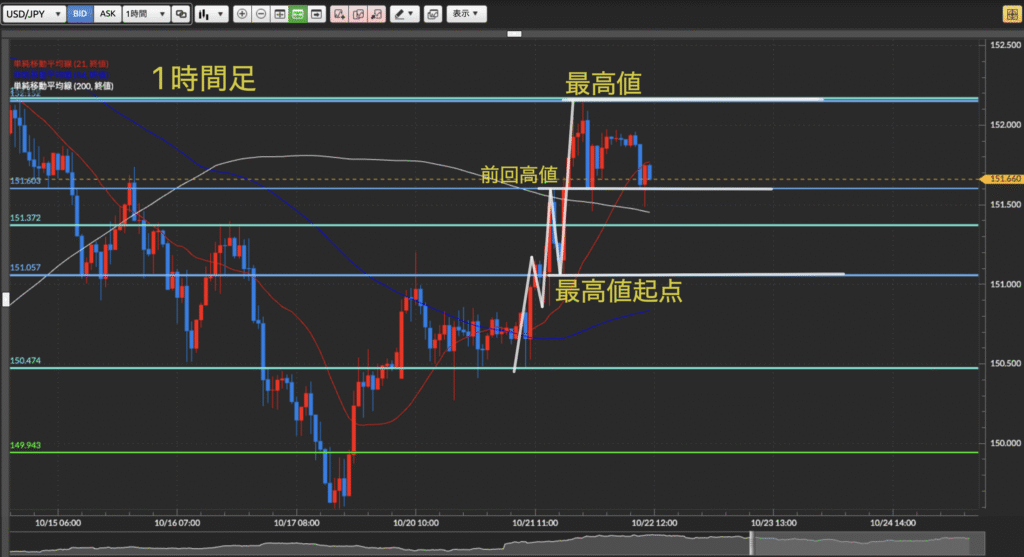
Task: Click the first pink order tool icon
Action: click(x=340, y=15)
